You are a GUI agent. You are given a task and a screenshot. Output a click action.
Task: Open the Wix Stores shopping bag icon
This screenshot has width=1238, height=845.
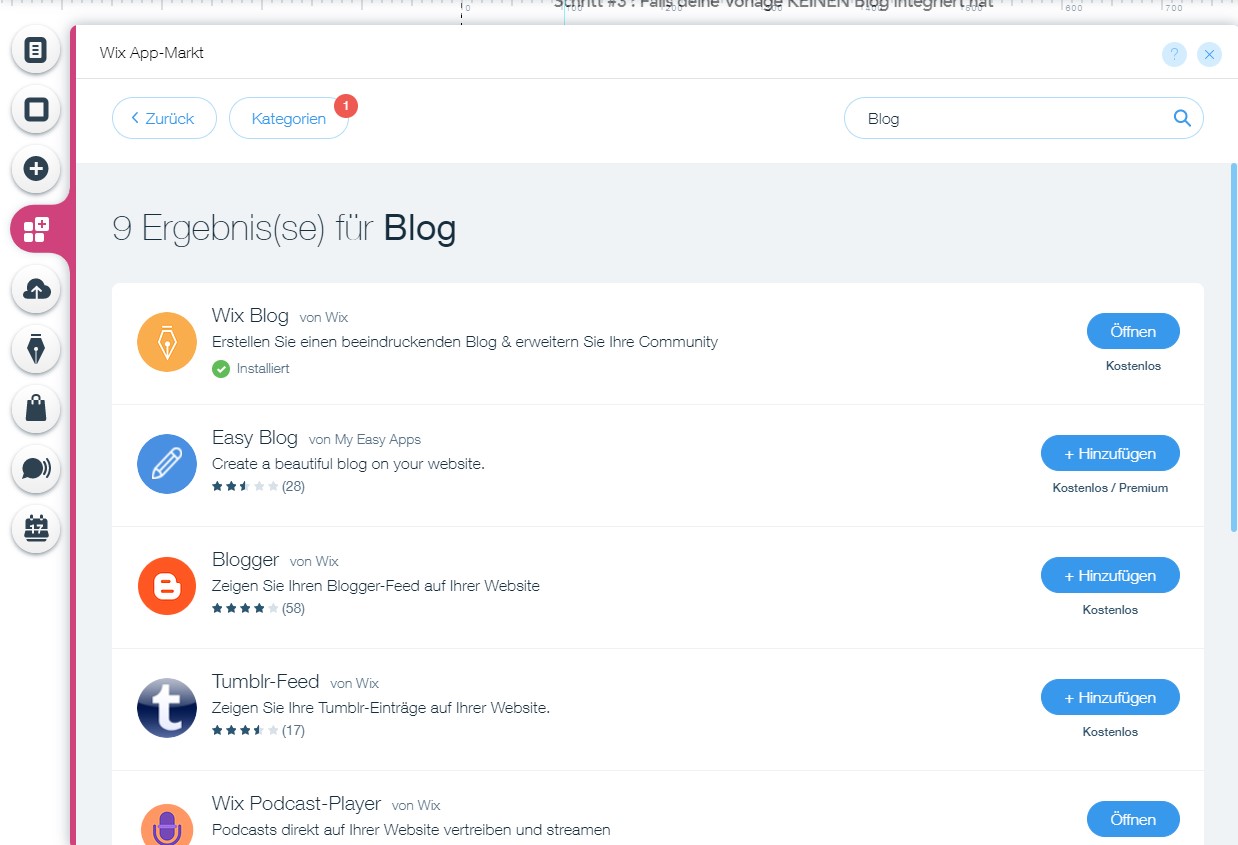[x=36, y=409]
